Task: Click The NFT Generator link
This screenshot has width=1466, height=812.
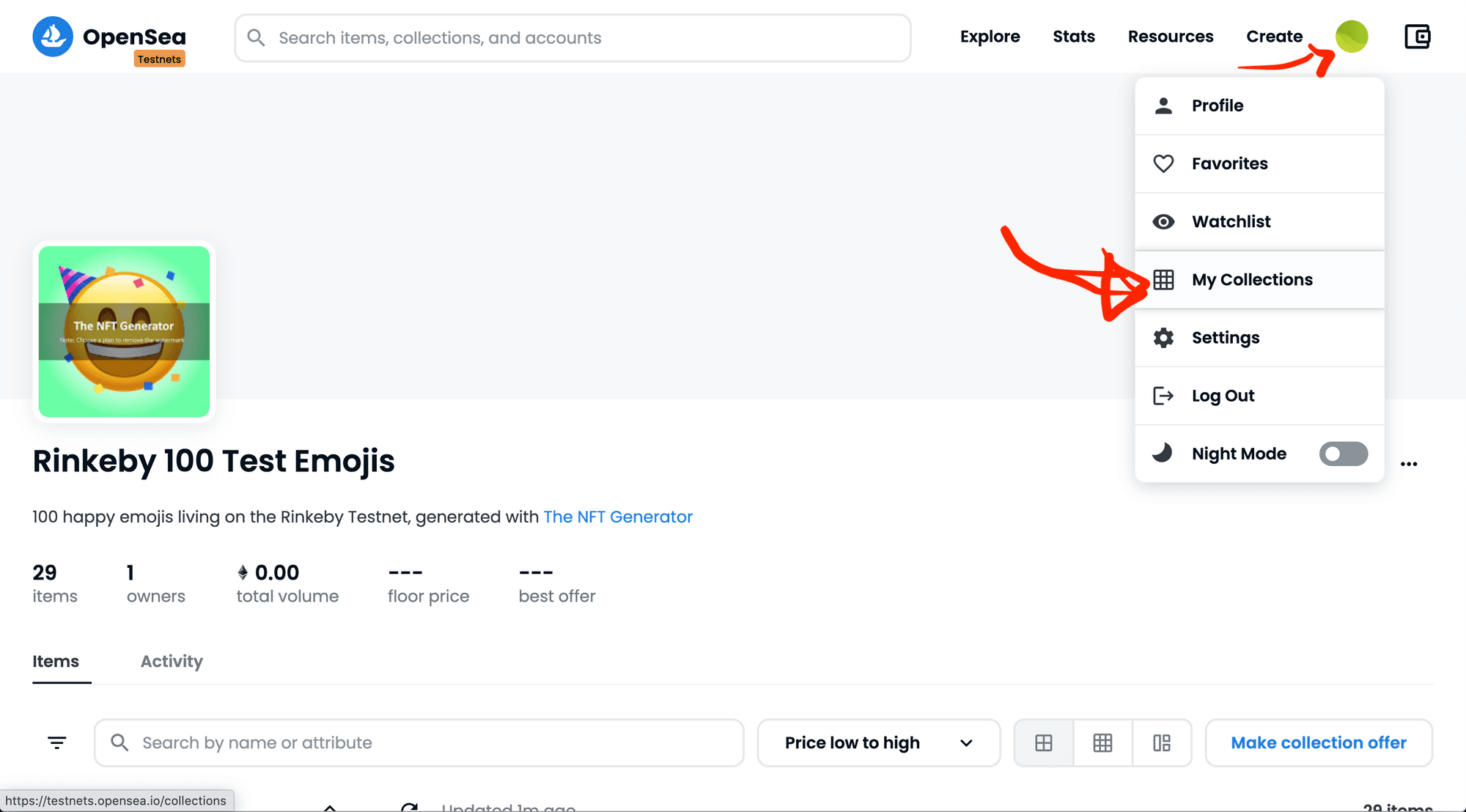Action: (618, 516)
